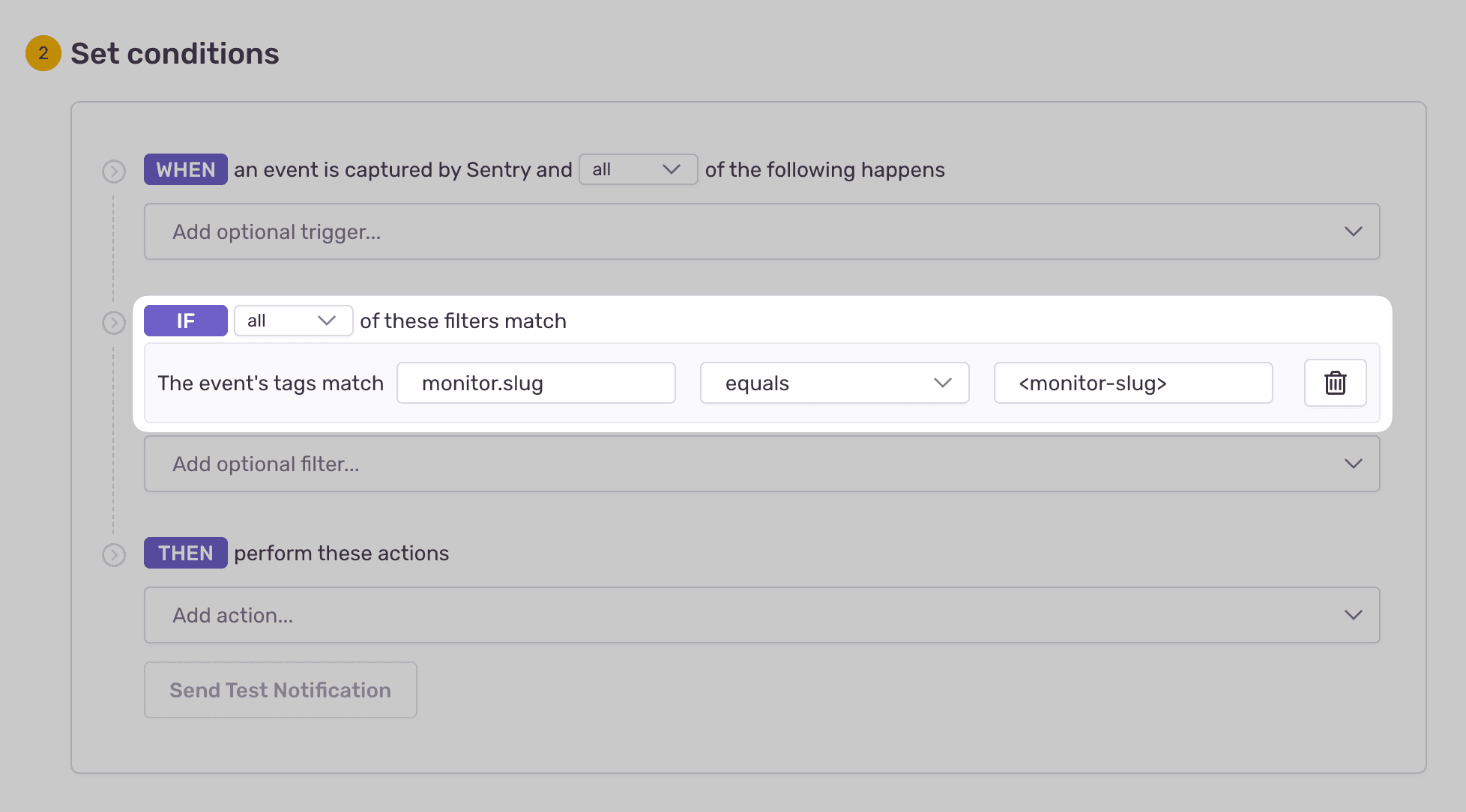Select the THEN badge

(185, 553)
